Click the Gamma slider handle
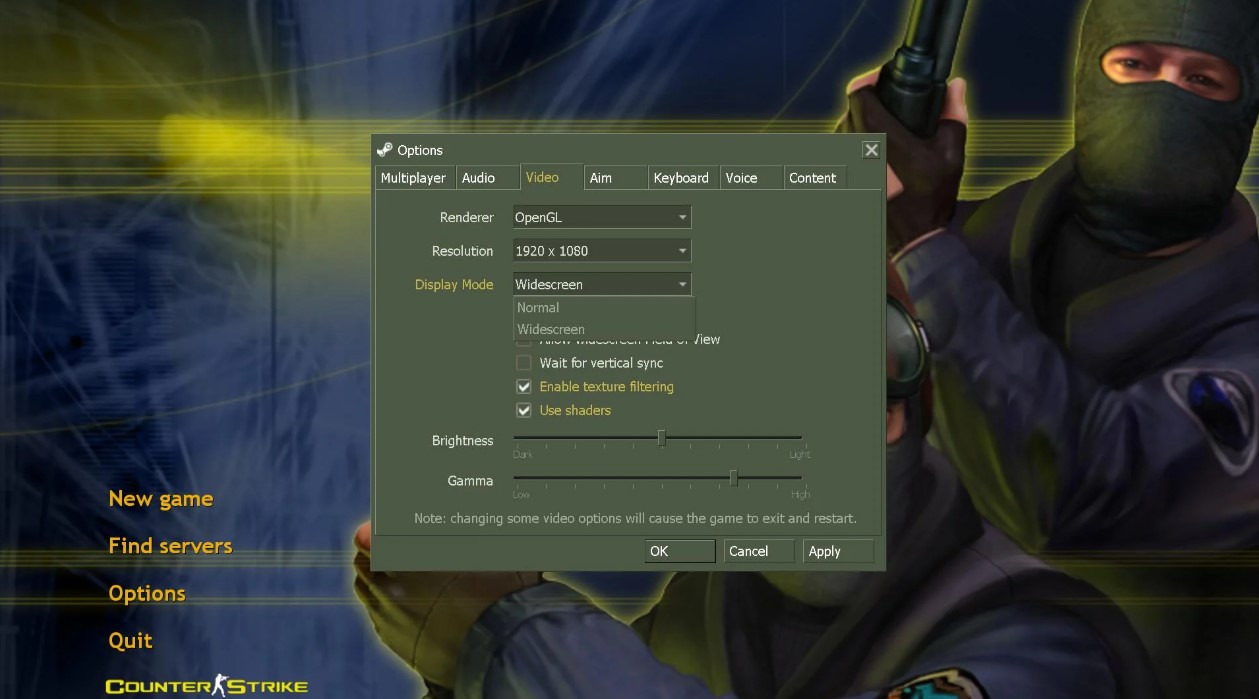This screenshot has height=699, width=1259. [733, 478]
